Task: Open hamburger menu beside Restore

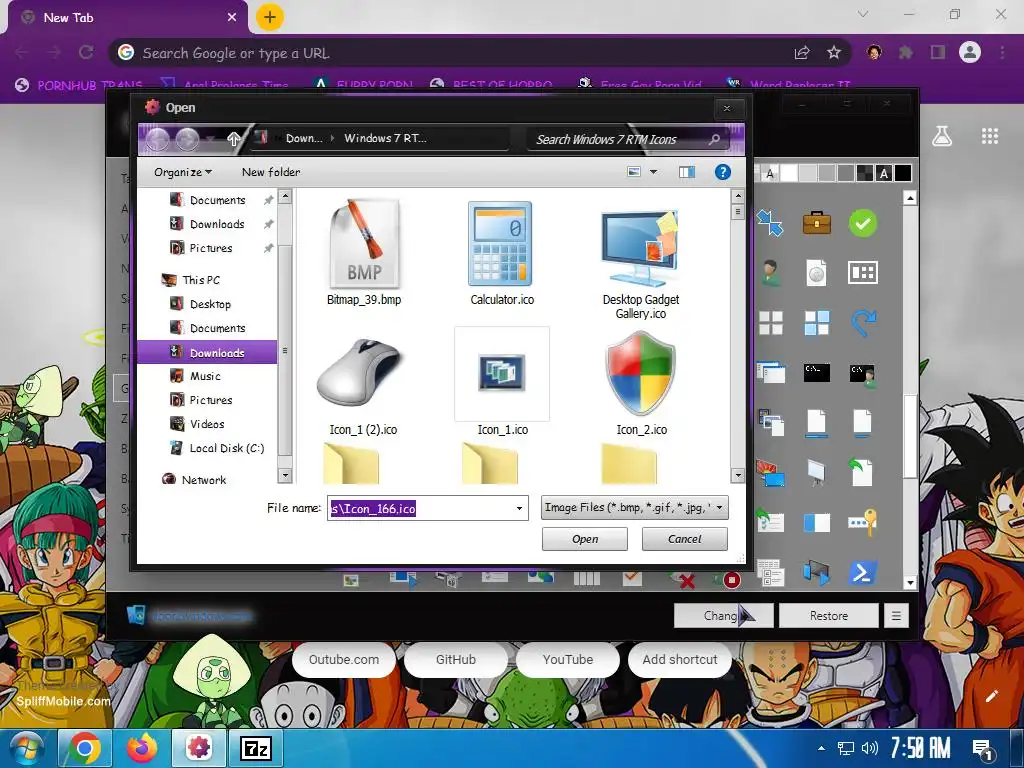Action: coord(896,616)
